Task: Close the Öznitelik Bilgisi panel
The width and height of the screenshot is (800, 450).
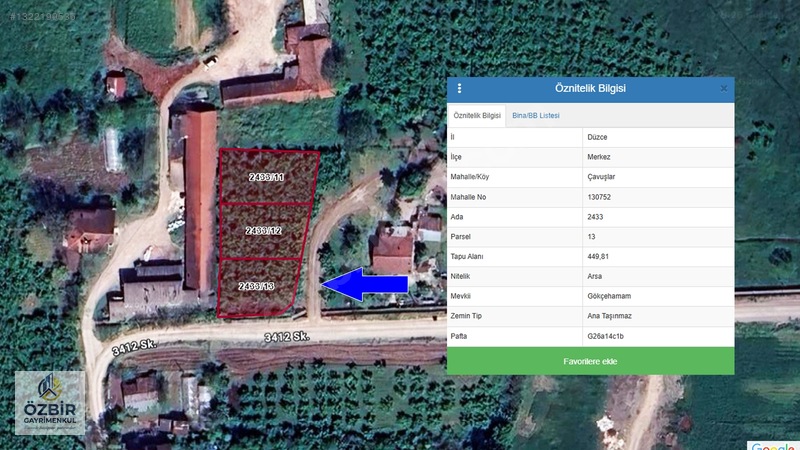Action: point(723,89)
